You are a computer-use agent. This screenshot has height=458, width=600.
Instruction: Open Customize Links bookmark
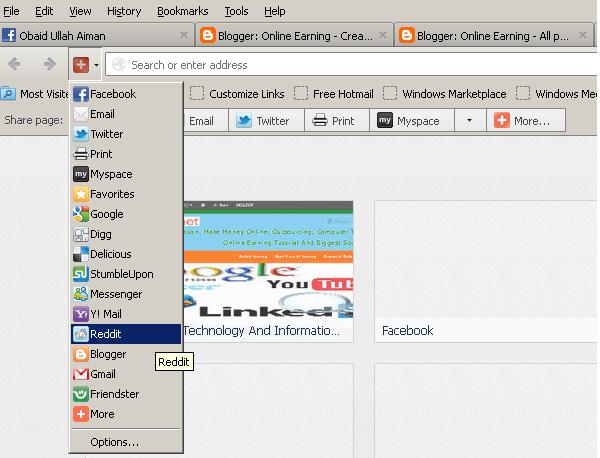click(x=237, y=94)
